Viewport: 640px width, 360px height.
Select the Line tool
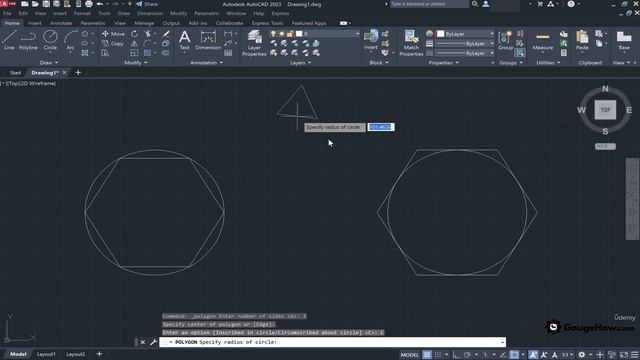tap(9, 40)
